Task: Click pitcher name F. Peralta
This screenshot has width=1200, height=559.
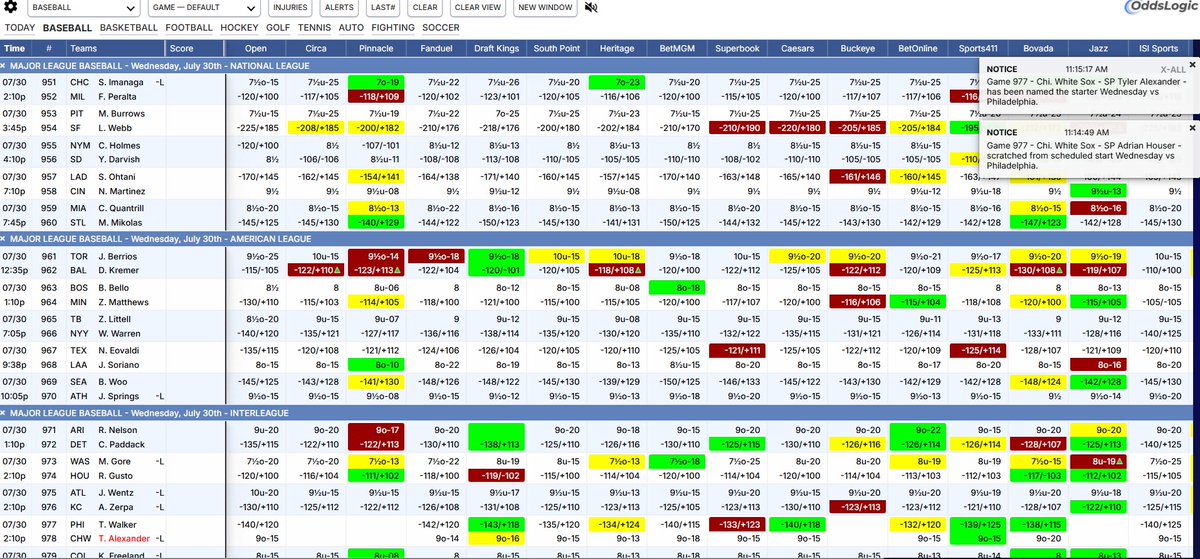Action: point(120,96)
